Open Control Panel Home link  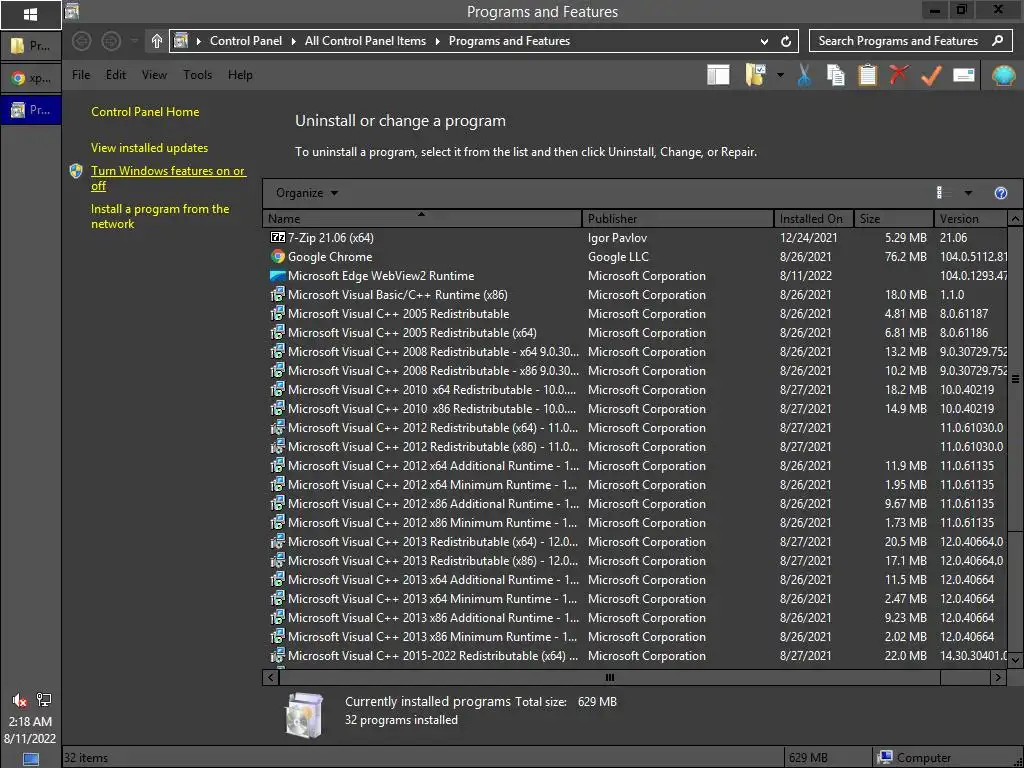click(145, 112)
